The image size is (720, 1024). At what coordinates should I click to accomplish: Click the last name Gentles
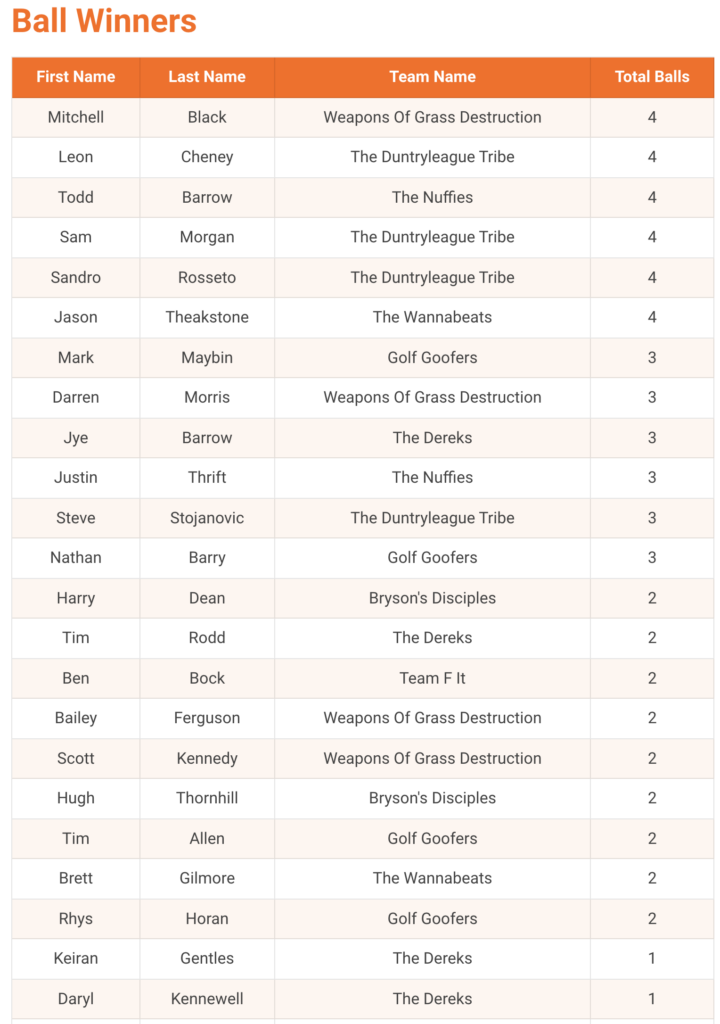[x=207, y=959]
